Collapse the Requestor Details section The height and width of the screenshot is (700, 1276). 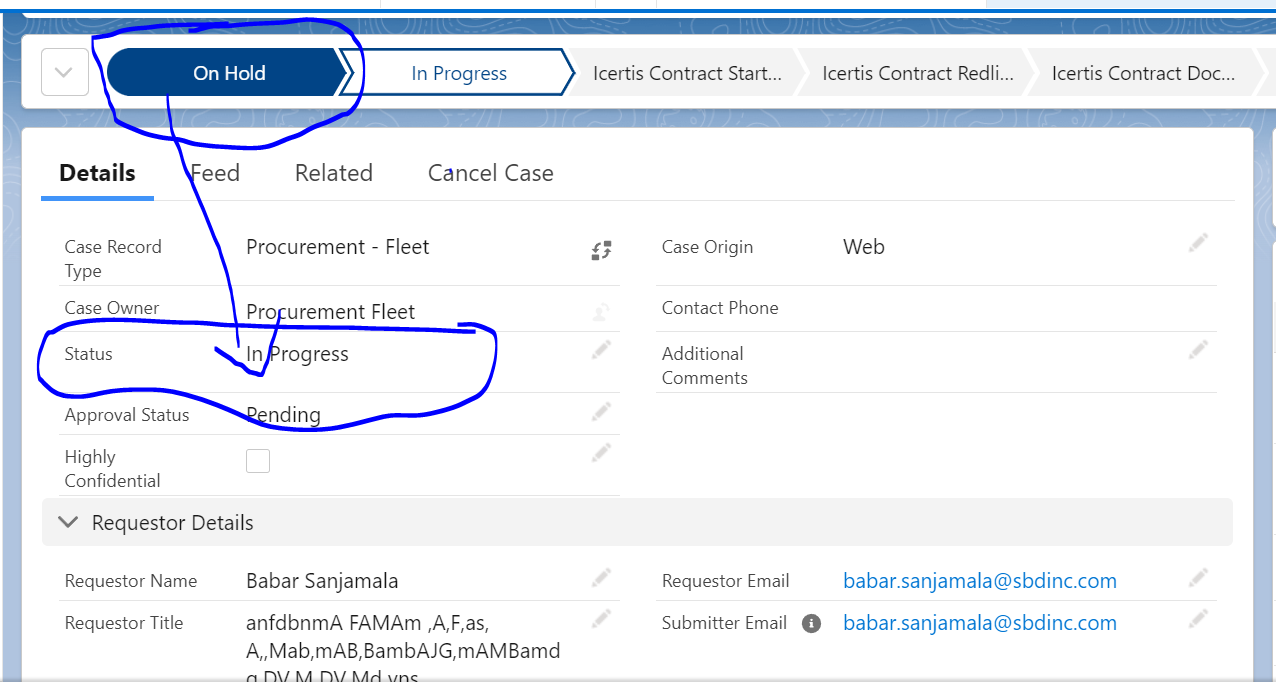click(68, 522)
